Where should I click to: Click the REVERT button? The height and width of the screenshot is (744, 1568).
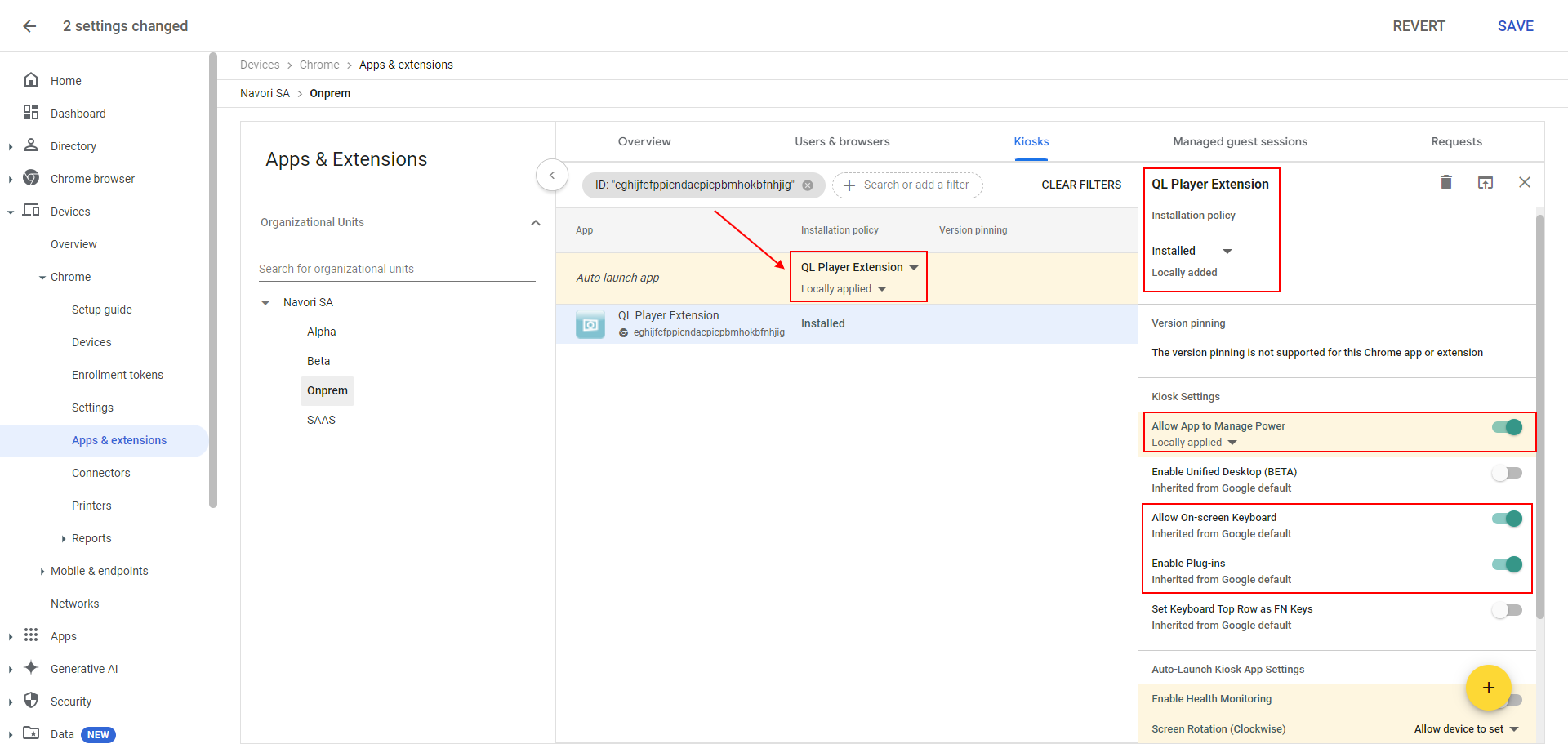[x=1419, y=26]
